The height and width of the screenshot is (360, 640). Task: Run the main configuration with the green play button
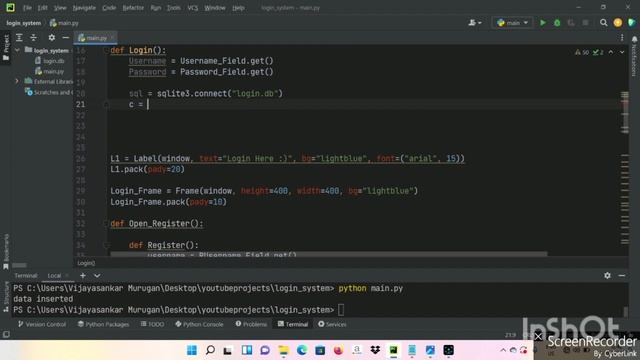click(542, 23)
